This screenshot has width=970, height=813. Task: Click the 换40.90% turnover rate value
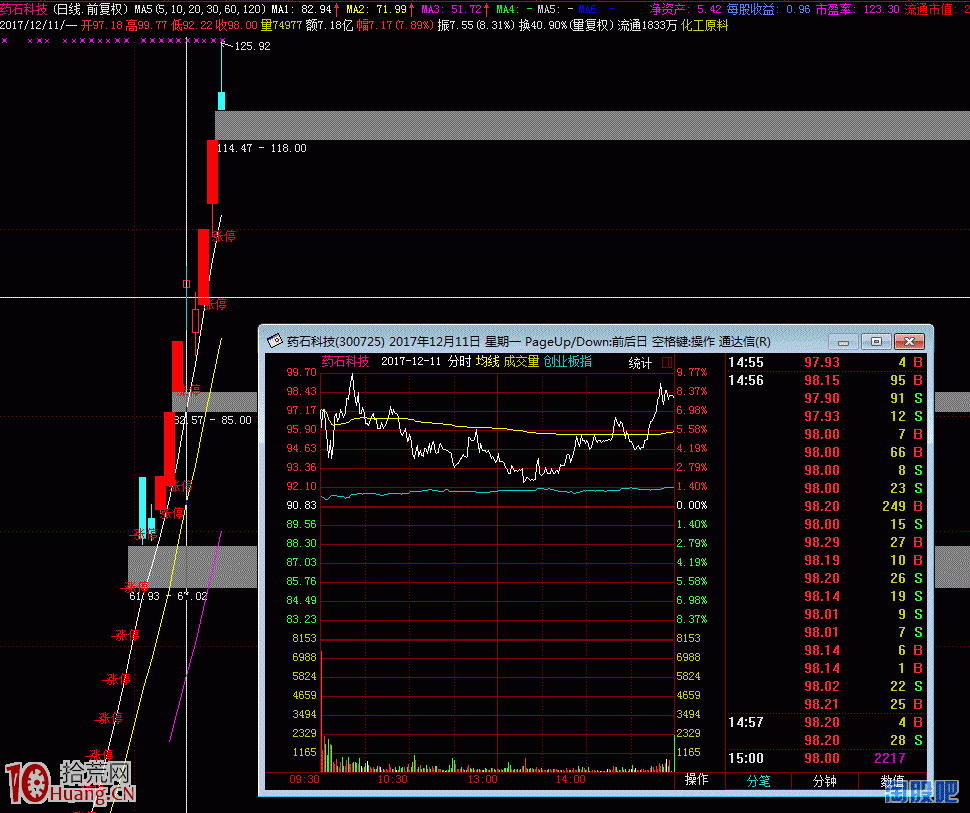[x=543, y=26]
